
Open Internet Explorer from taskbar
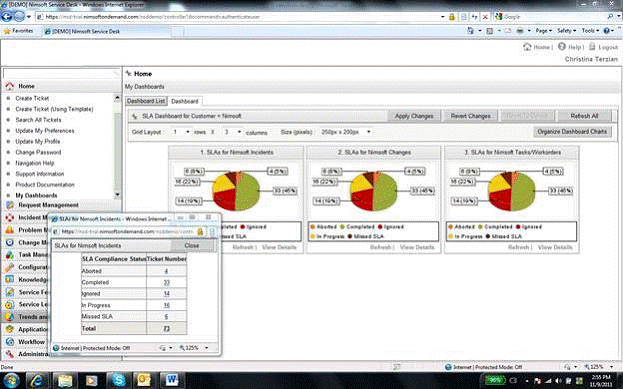click(38, 380)
